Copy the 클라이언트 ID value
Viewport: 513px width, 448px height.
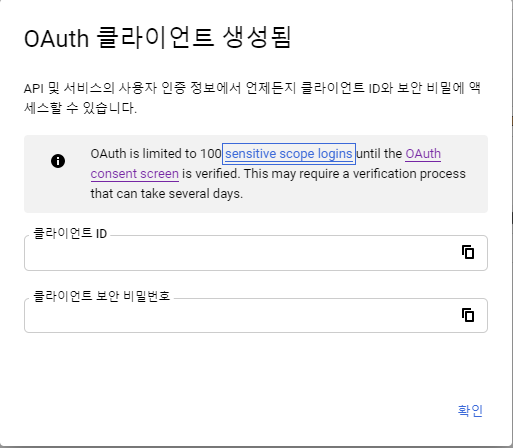[468, 252]
